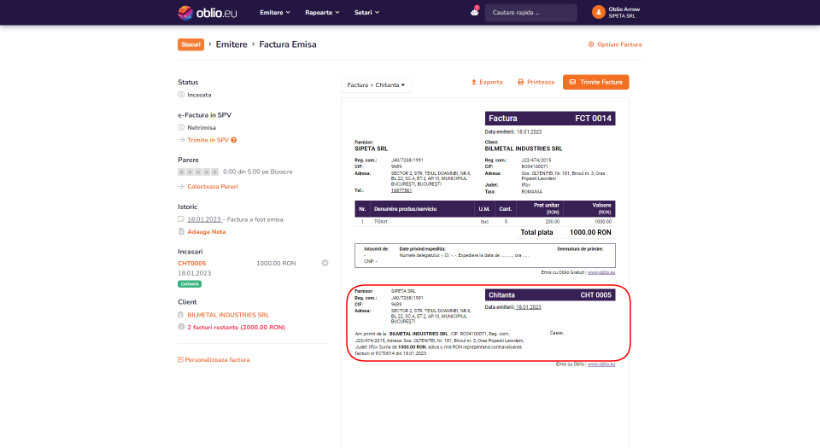
Task: Open client BILMETAL INDUSTRIES SRL
Action: tap(228, 315)
